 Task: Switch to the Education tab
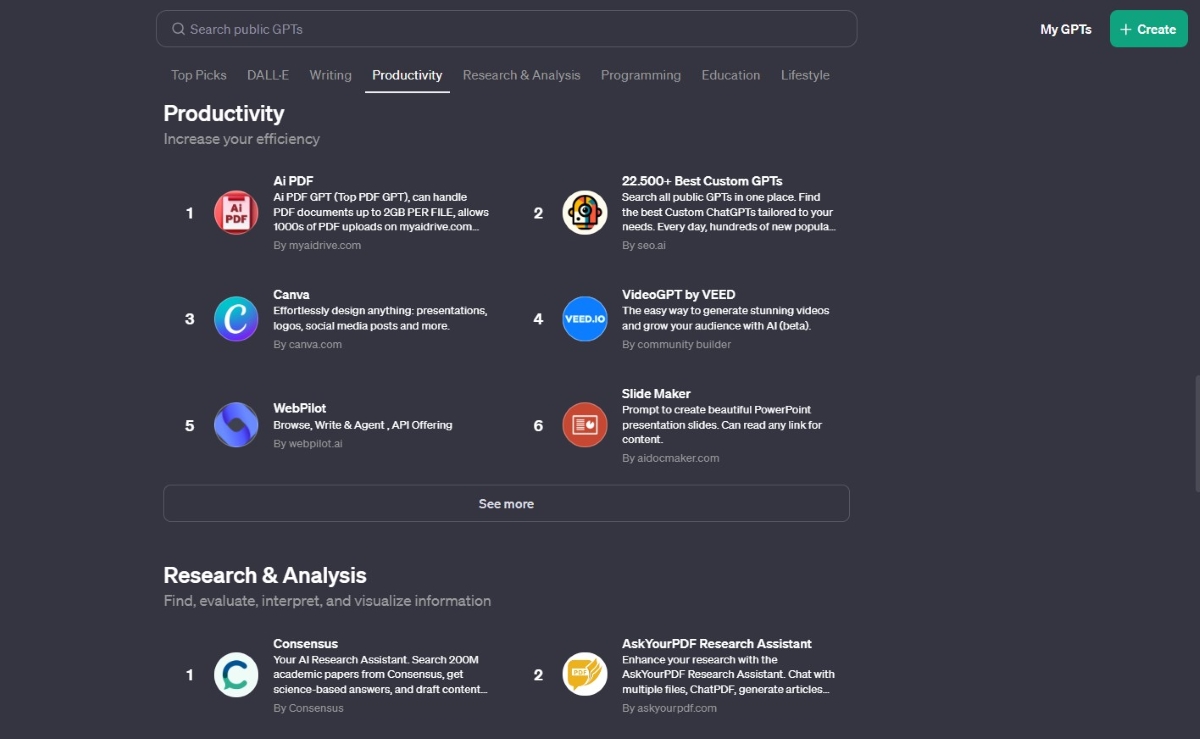pyautogui.click(x=731, y=75)
